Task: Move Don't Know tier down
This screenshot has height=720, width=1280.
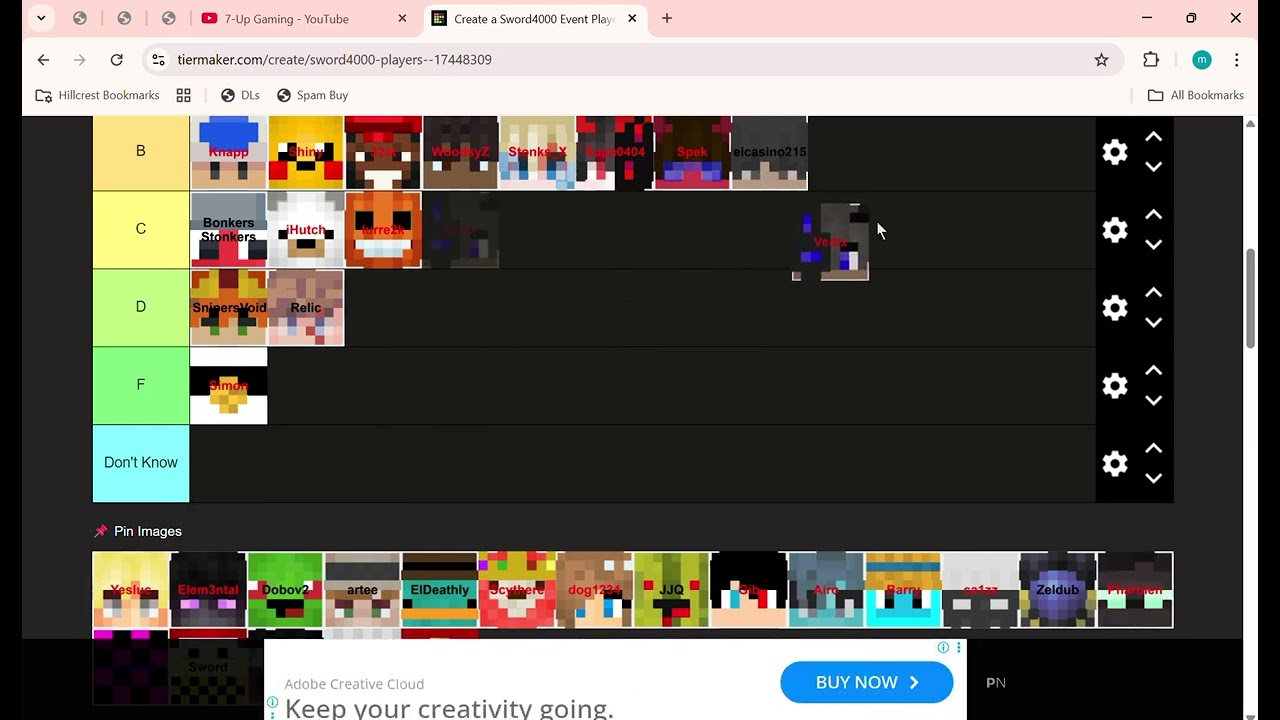Action: coord(1154,479)
